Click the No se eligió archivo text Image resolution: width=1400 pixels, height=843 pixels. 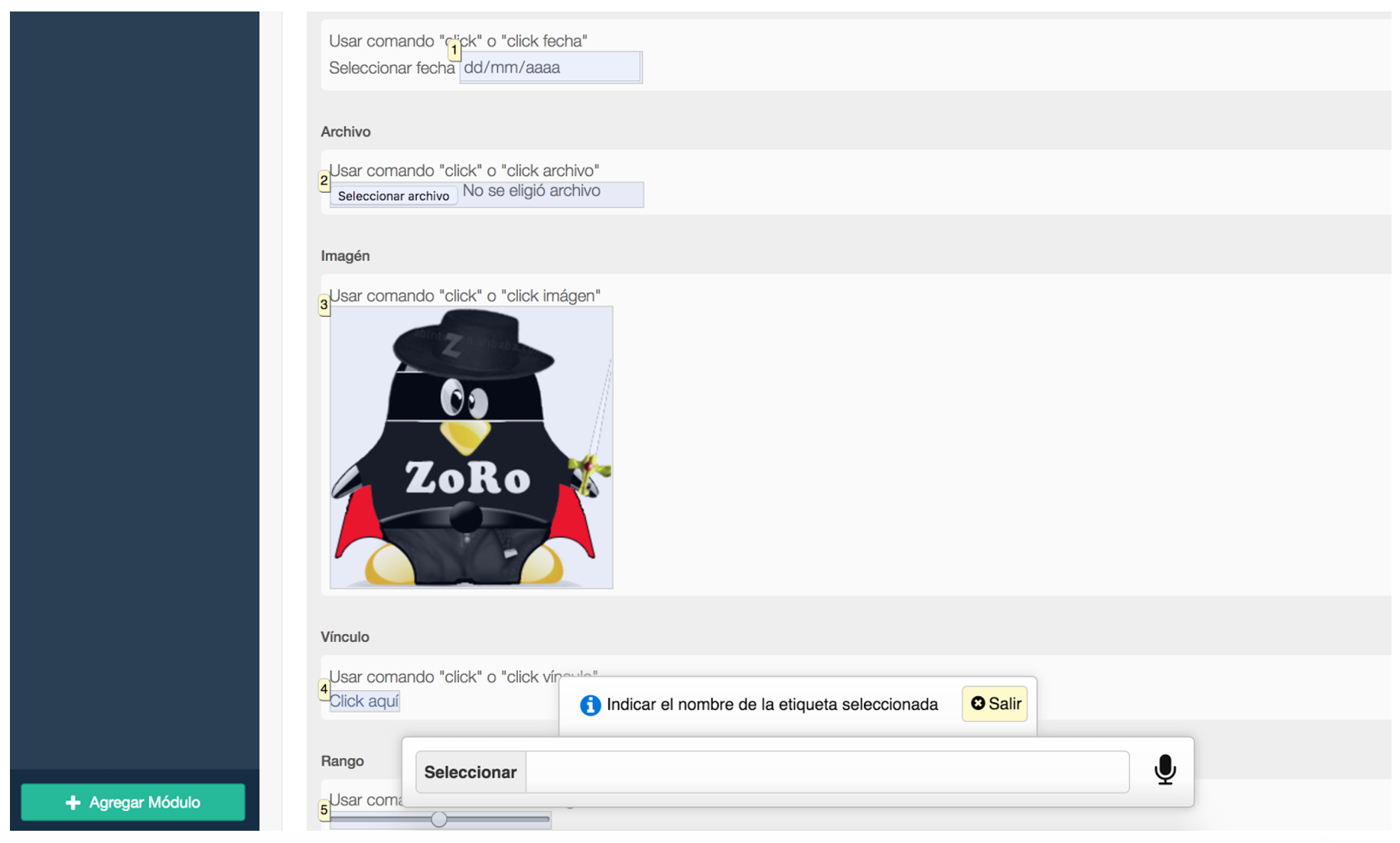click(532, 191)
